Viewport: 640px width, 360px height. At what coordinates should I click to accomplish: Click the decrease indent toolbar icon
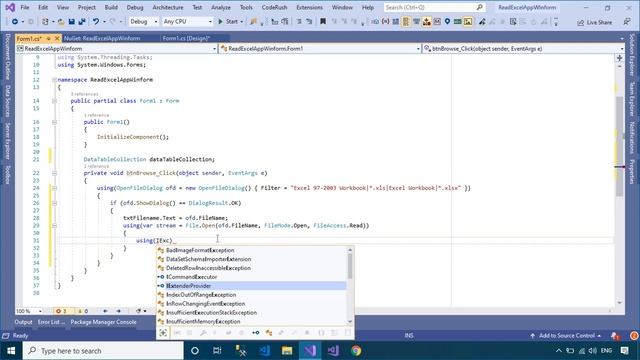299,22
